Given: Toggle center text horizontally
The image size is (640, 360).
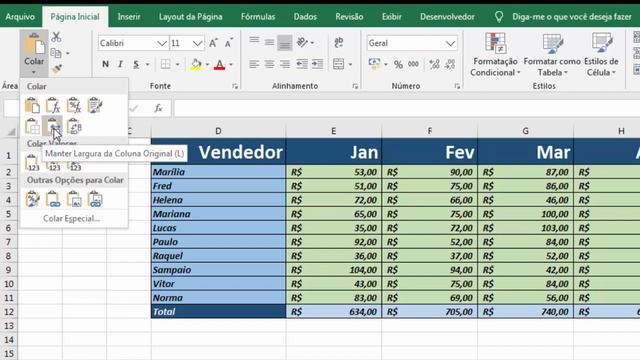Looking at the screenshot, I should [269, 64].
